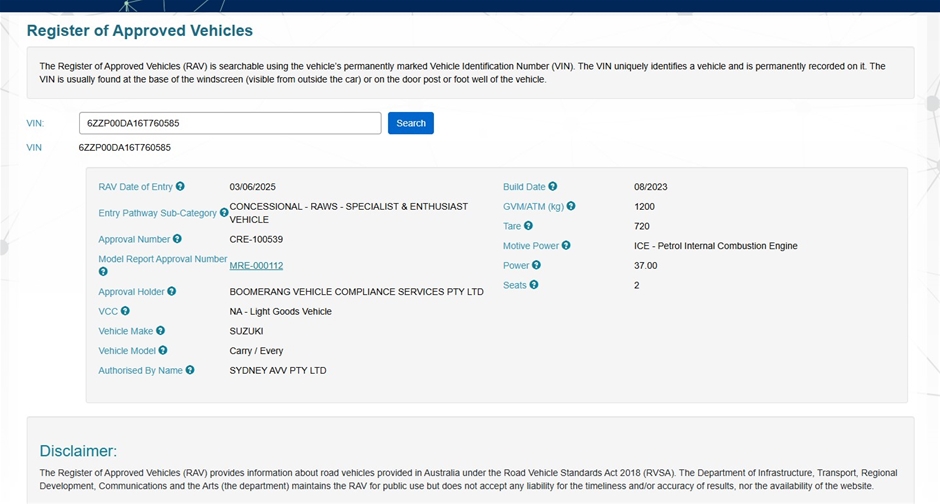This screenshot has height=504, width=940.
Task: Open help icon beside GVM/ATM (kg)
Action: point(571,206)
